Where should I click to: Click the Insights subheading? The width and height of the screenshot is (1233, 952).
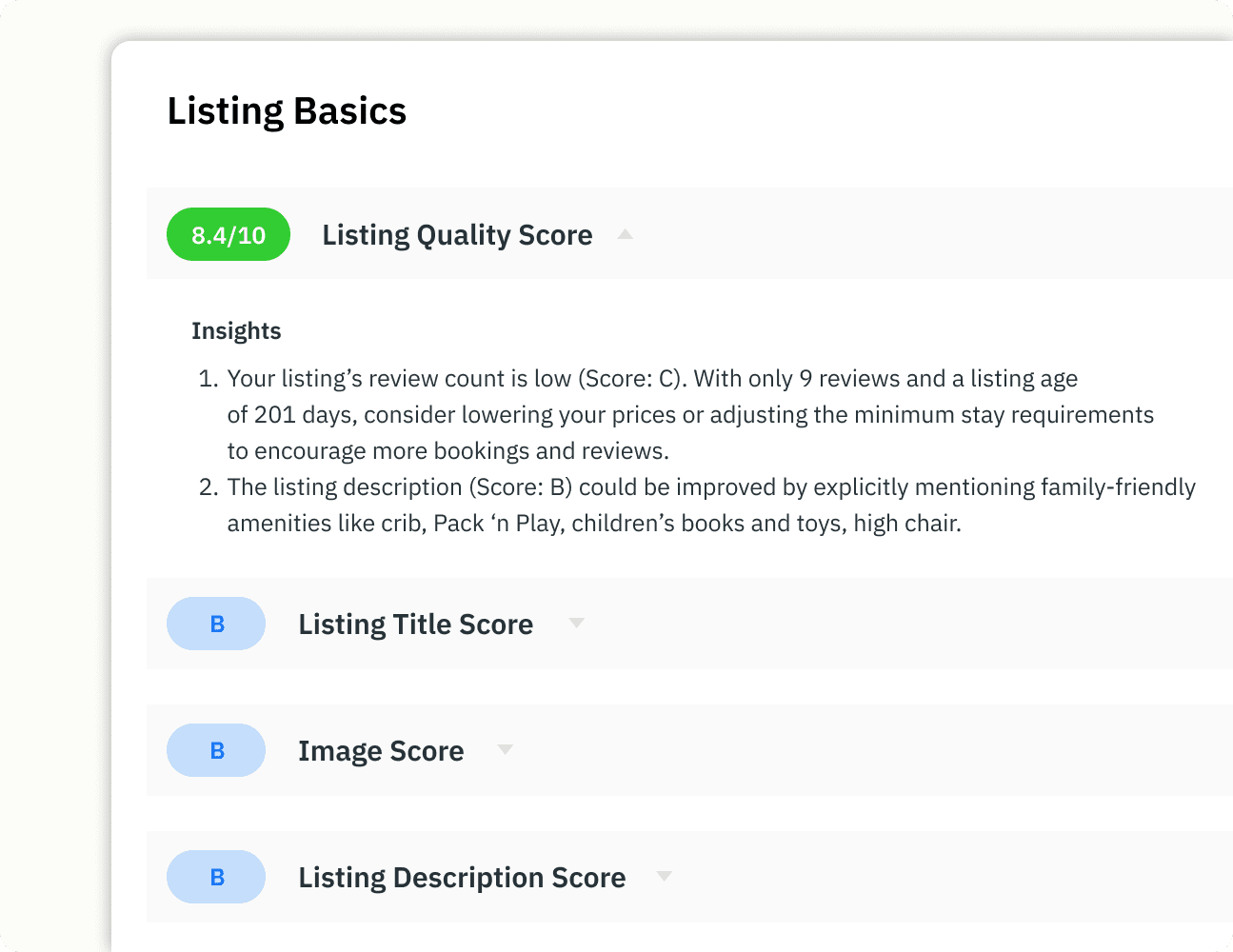click(x=236, y=331)
